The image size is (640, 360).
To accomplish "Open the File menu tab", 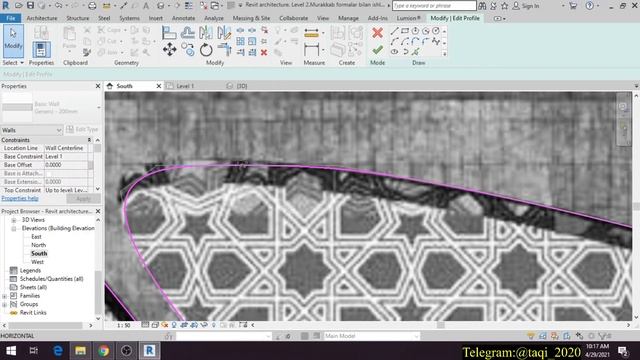I will 11,18.
